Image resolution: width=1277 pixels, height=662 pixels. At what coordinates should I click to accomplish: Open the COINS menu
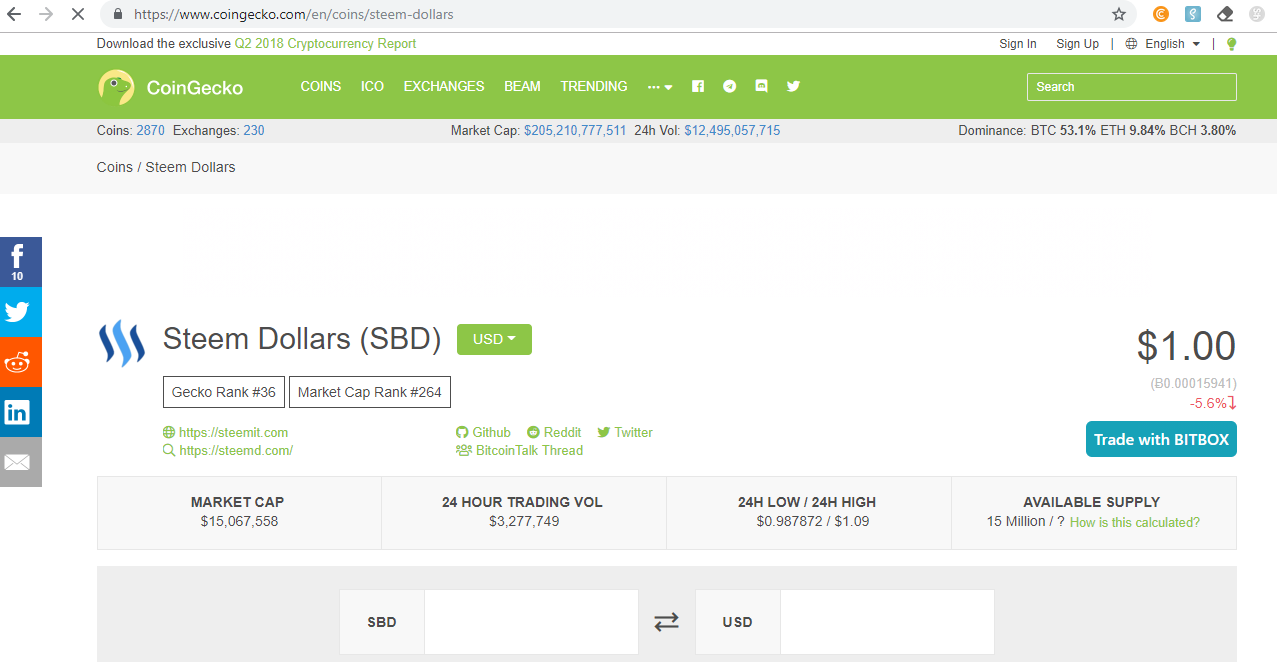pyautogui.click(x=321, y=86)
